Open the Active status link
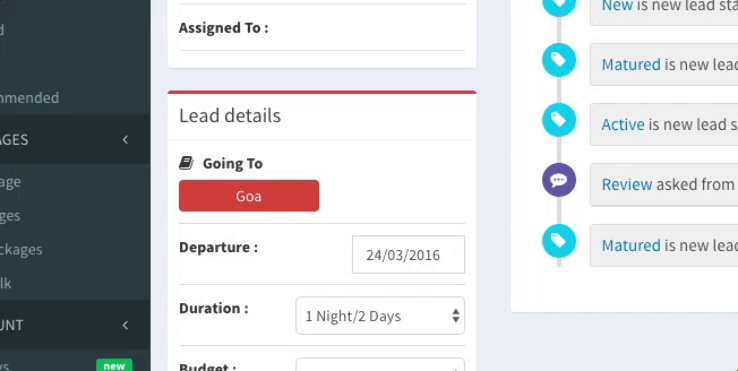 click(x=623, y=124)
